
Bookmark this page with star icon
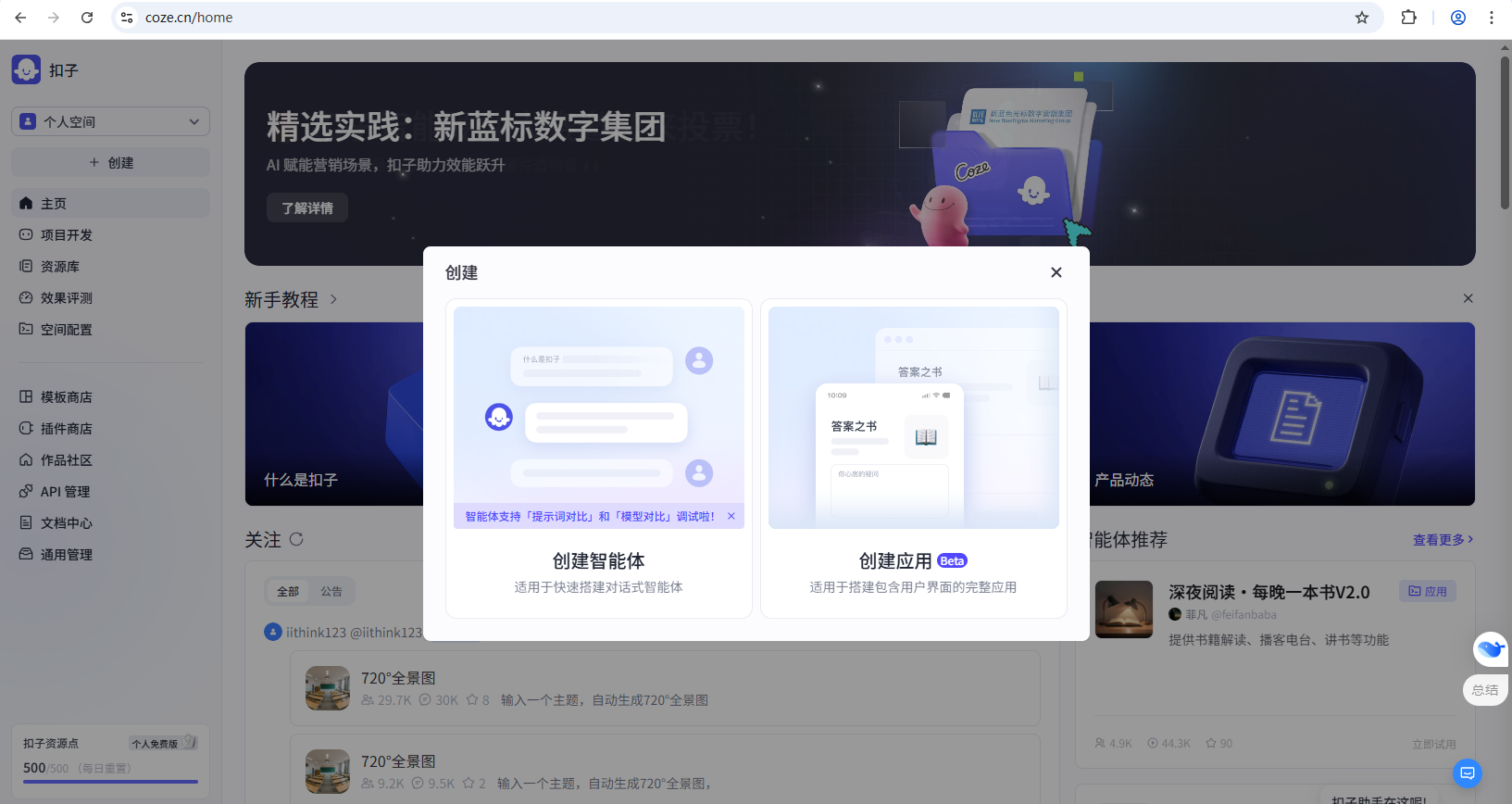click(1362, 18)
